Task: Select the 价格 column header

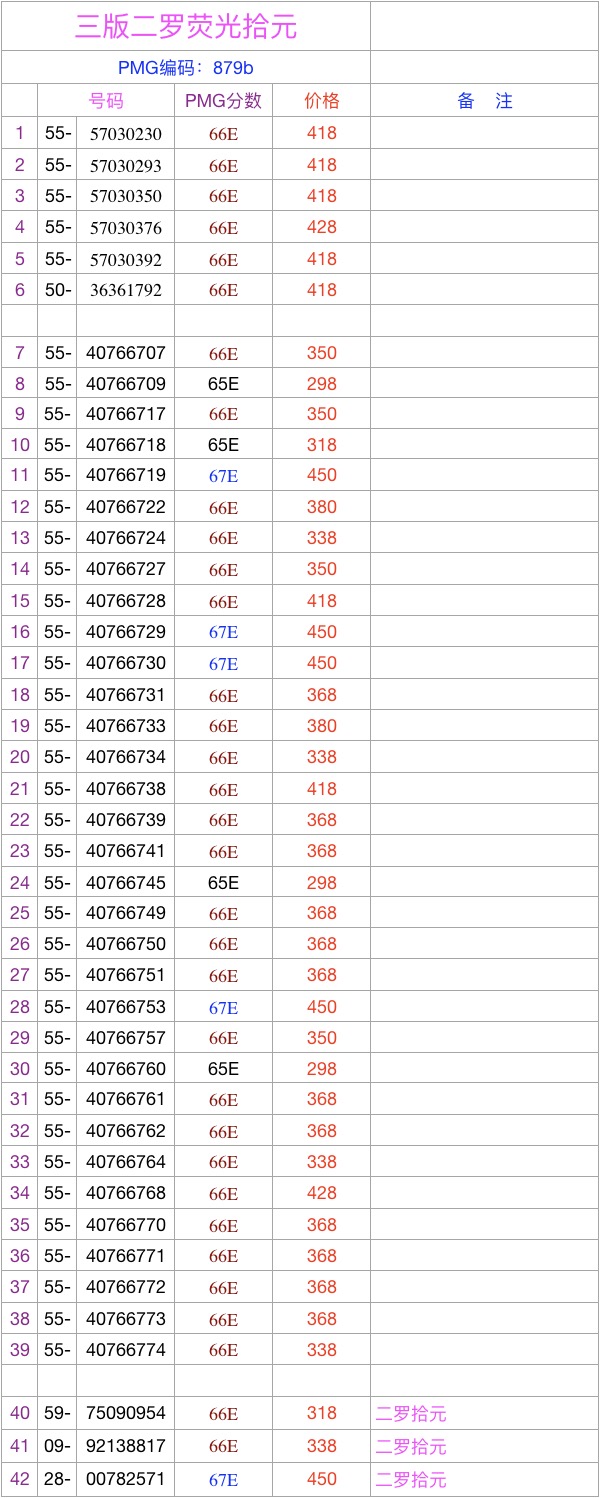Action: tap(321, 101)
